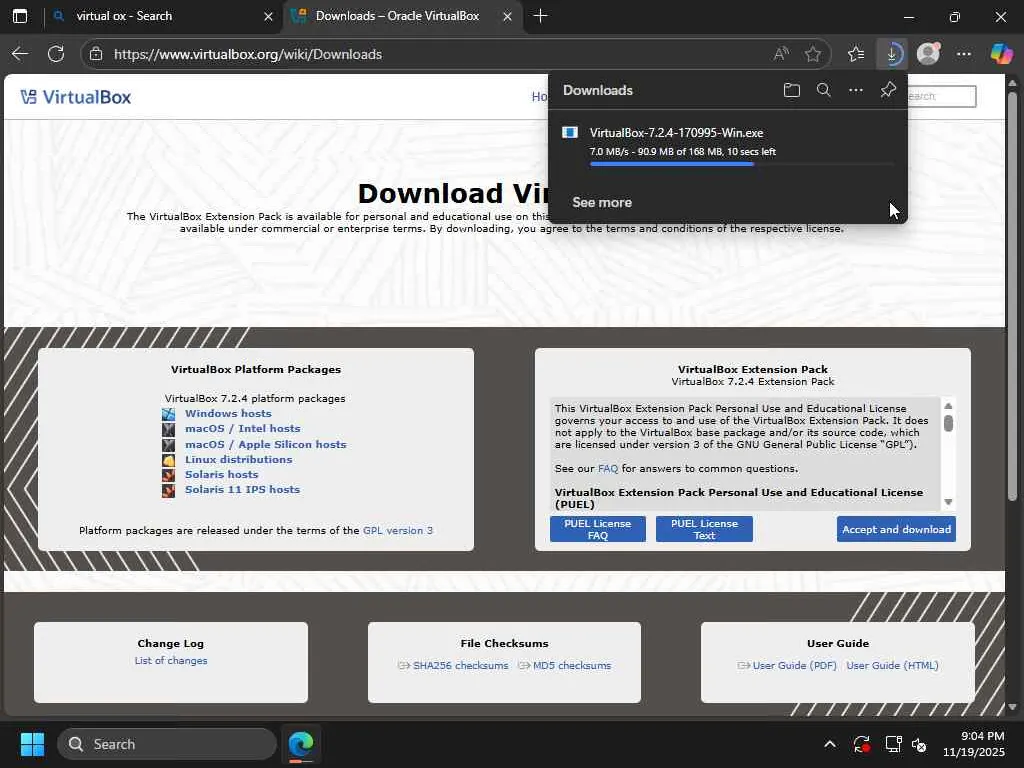The image size is (1024, 768).
Task: Click Solaris hosts platform icon
Action: pos(168,475)
